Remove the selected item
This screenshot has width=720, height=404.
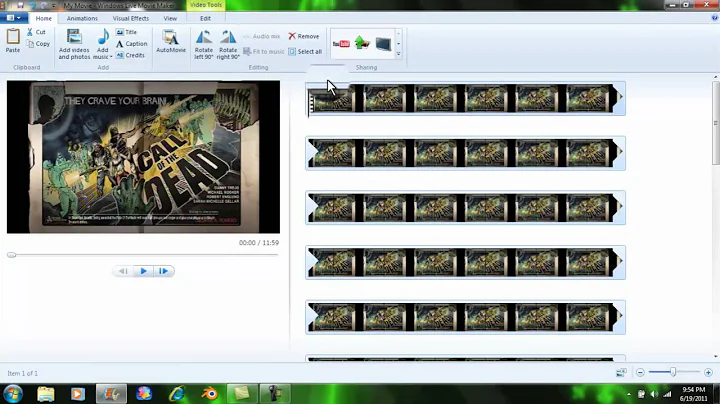tap(304, 36)
